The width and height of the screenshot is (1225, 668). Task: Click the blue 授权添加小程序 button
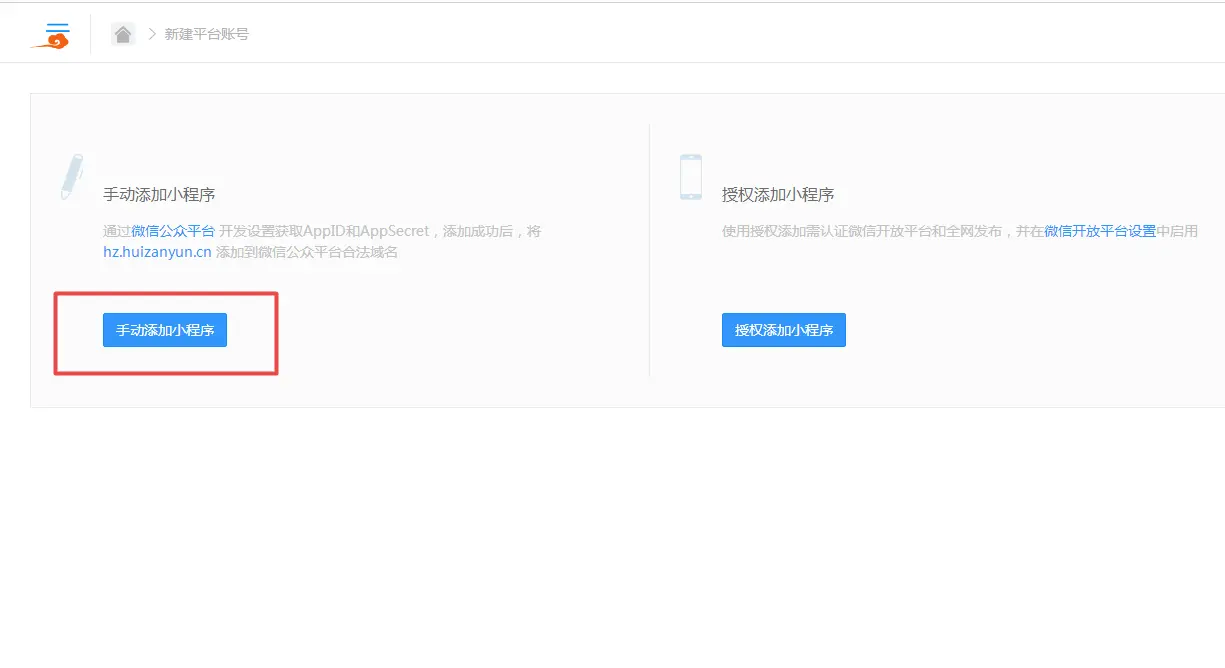point(784,330)
